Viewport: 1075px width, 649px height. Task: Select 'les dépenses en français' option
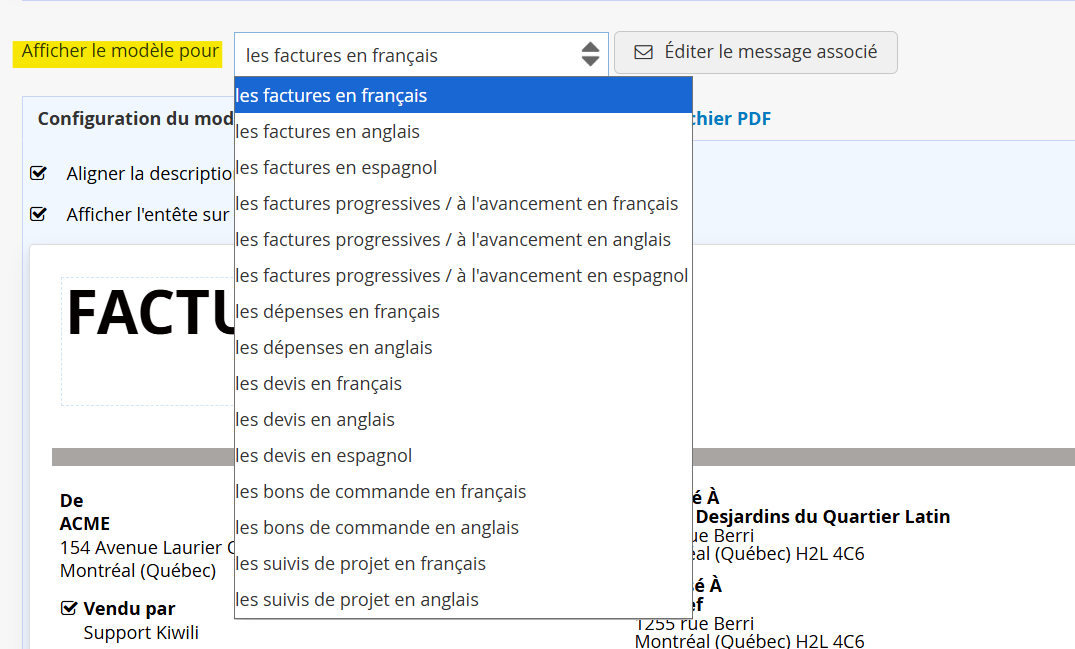pyautogui.click(x=463, y=311)
